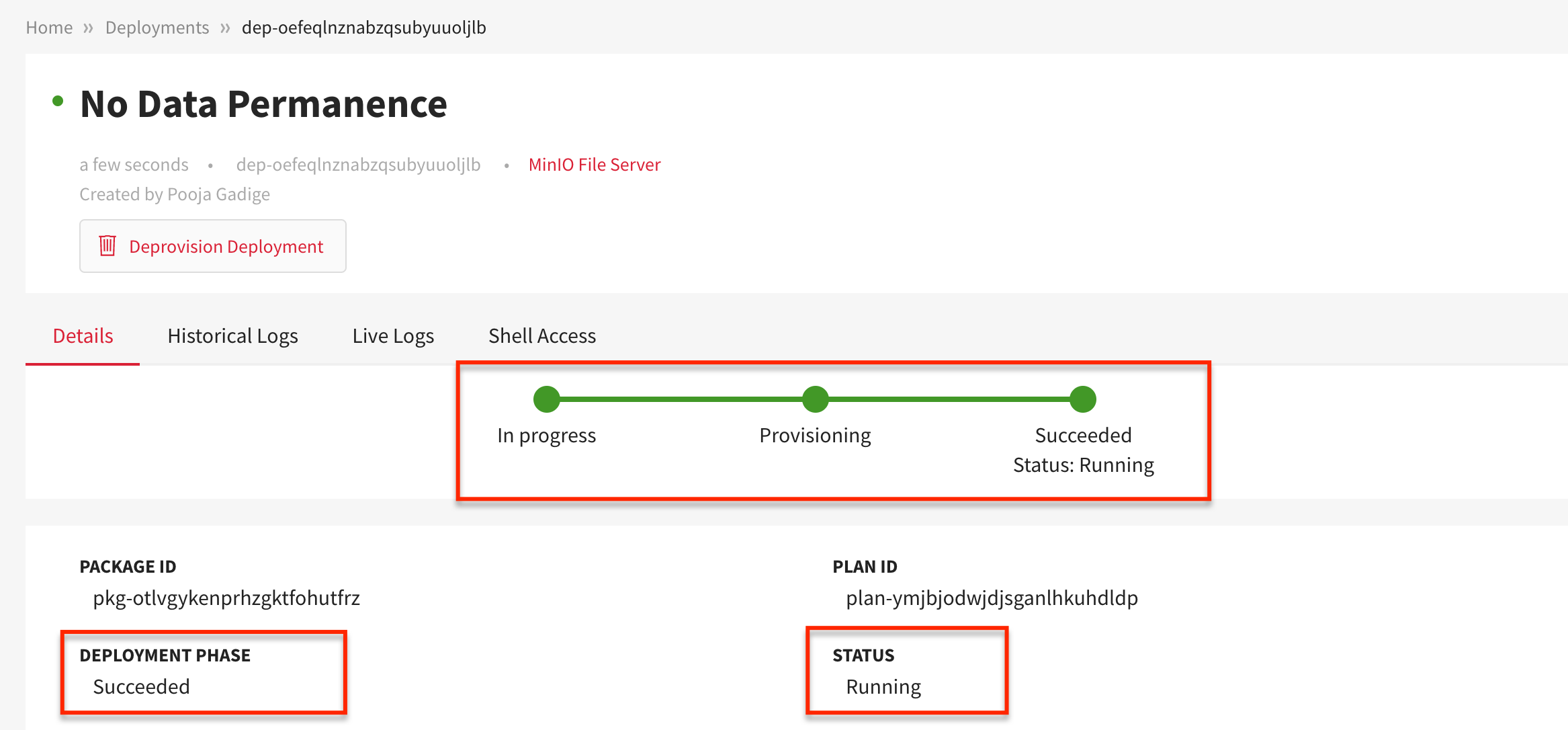Image resolution: width=1568 pixels, height=730 pixels.
Task: Click the DEPLOYMENT PHASE heading
Action: coord(165,655)
